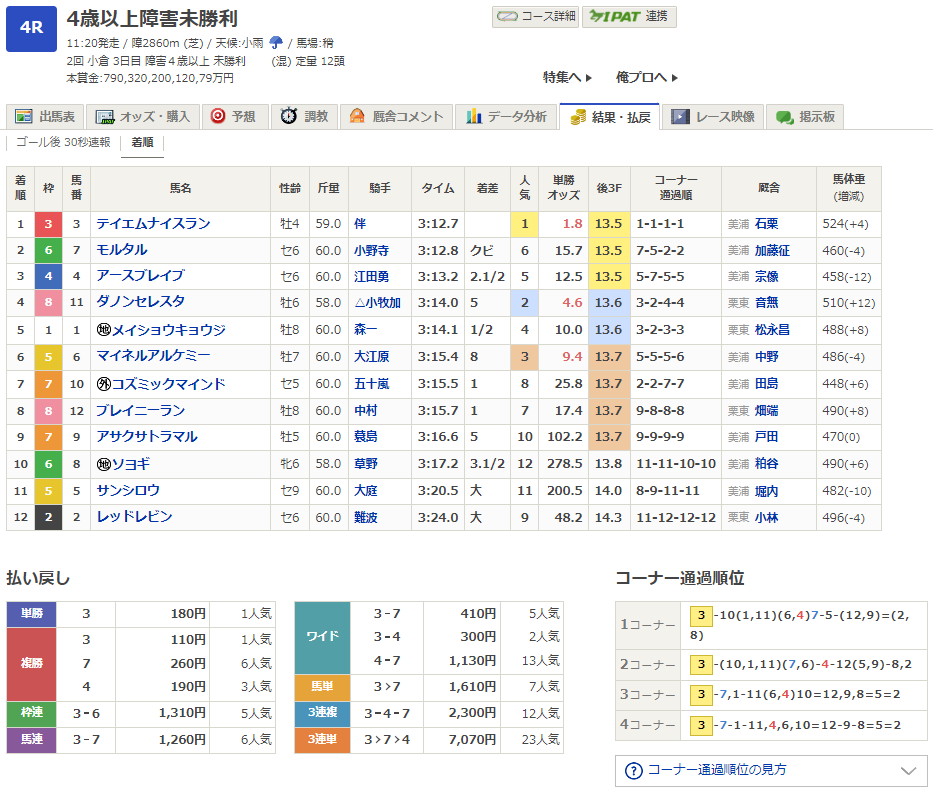Click the 出馬表 tab icon

[x=24, y=117]
